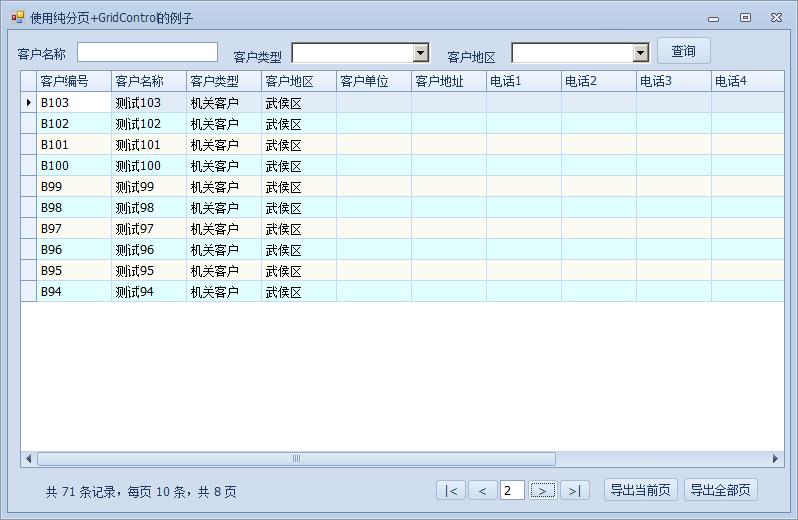Click the 查询 search button
This screenshot has height=520, width=798.
683,51
